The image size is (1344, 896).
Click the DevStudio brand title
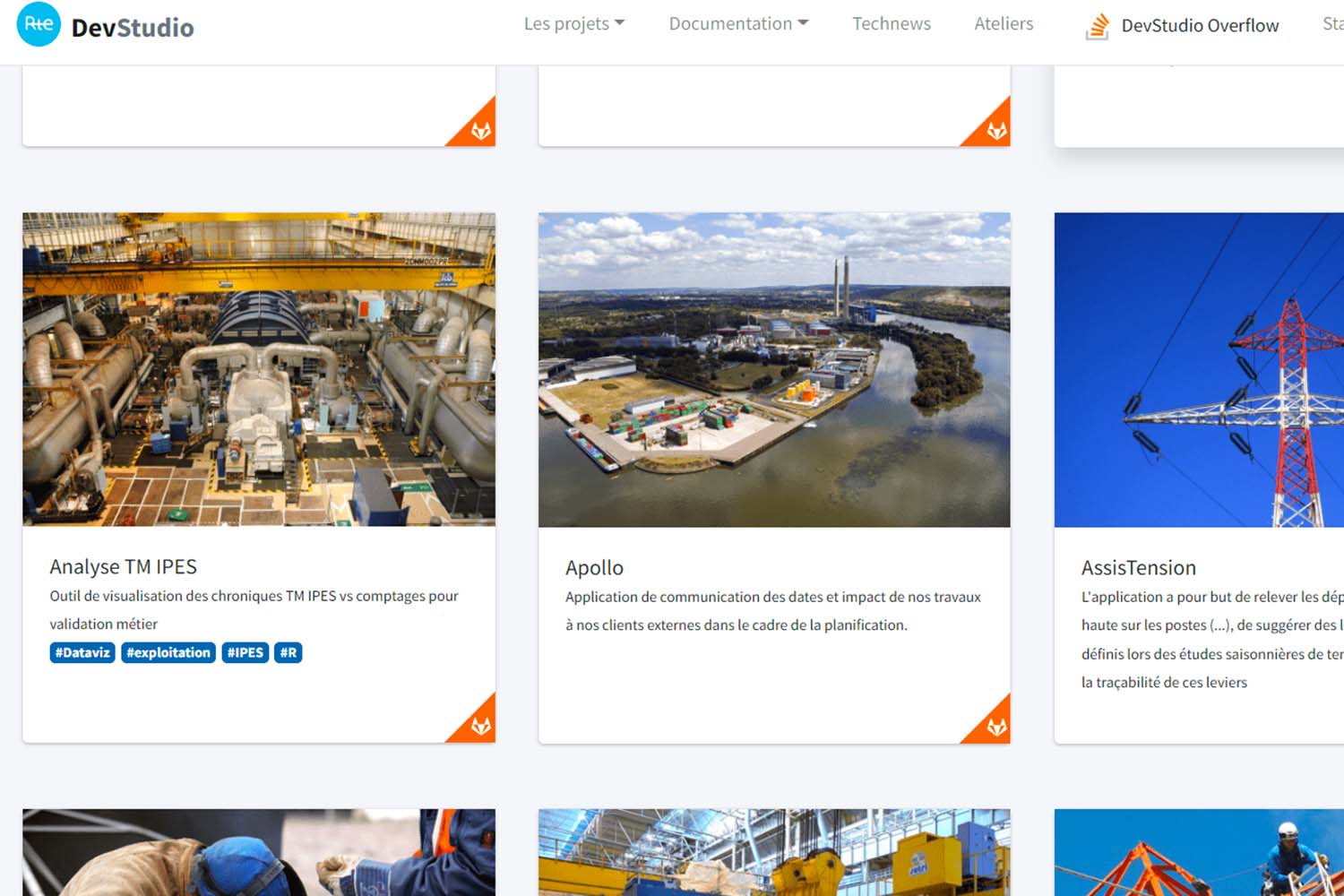133,28
